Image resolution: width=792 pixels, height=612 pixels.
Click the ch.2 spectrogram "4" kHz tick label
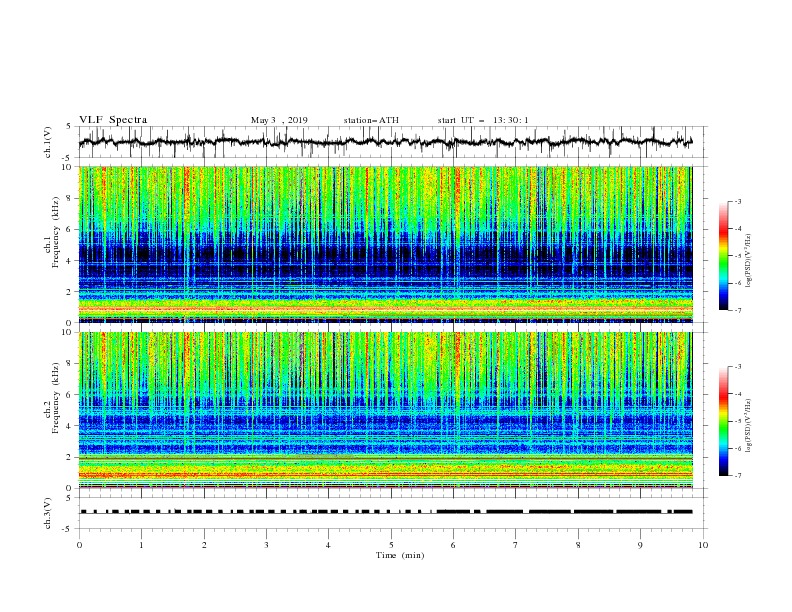[x=70, y=426]
